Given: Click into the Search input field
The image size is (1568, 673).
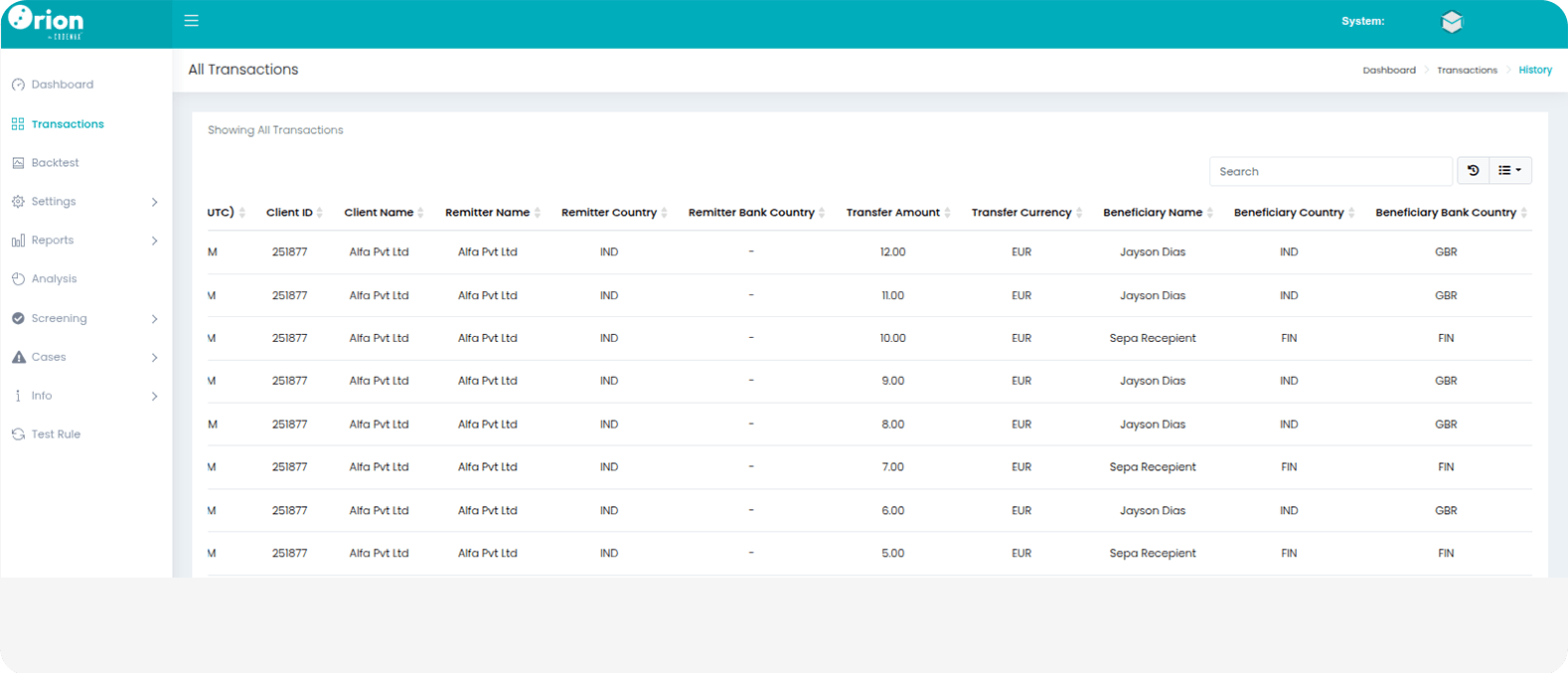Looking at the screenshot, I should click(1330, 171).
